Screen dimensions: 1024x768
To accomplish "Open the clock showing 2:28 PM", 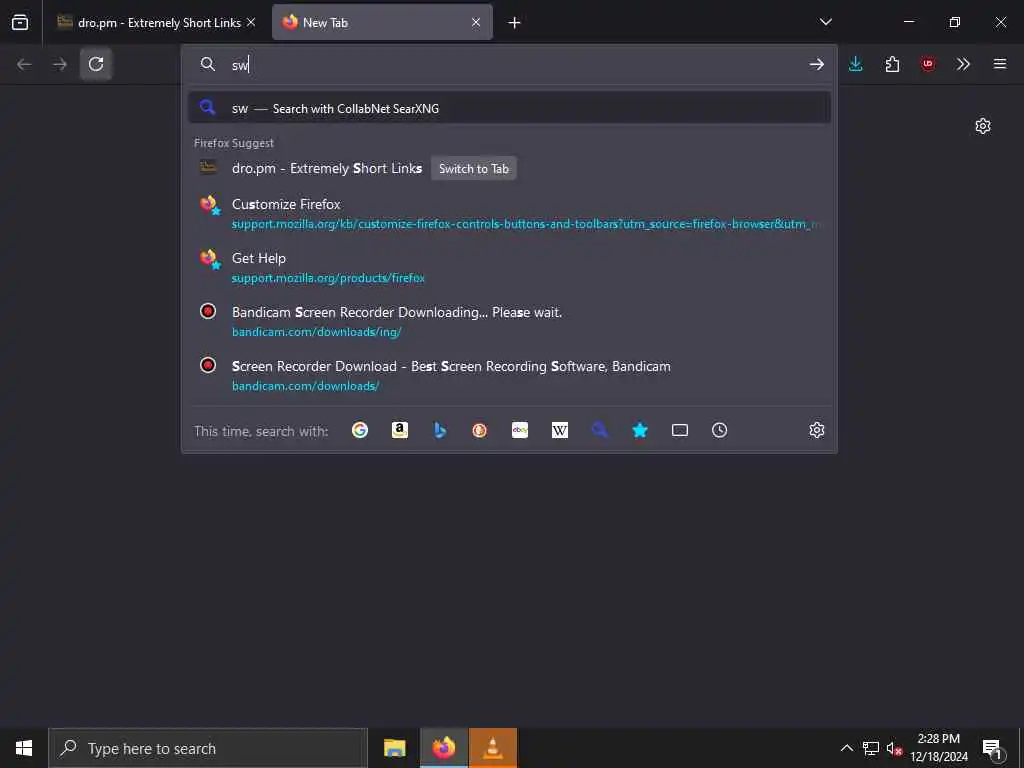I will (x=939, y=748).
